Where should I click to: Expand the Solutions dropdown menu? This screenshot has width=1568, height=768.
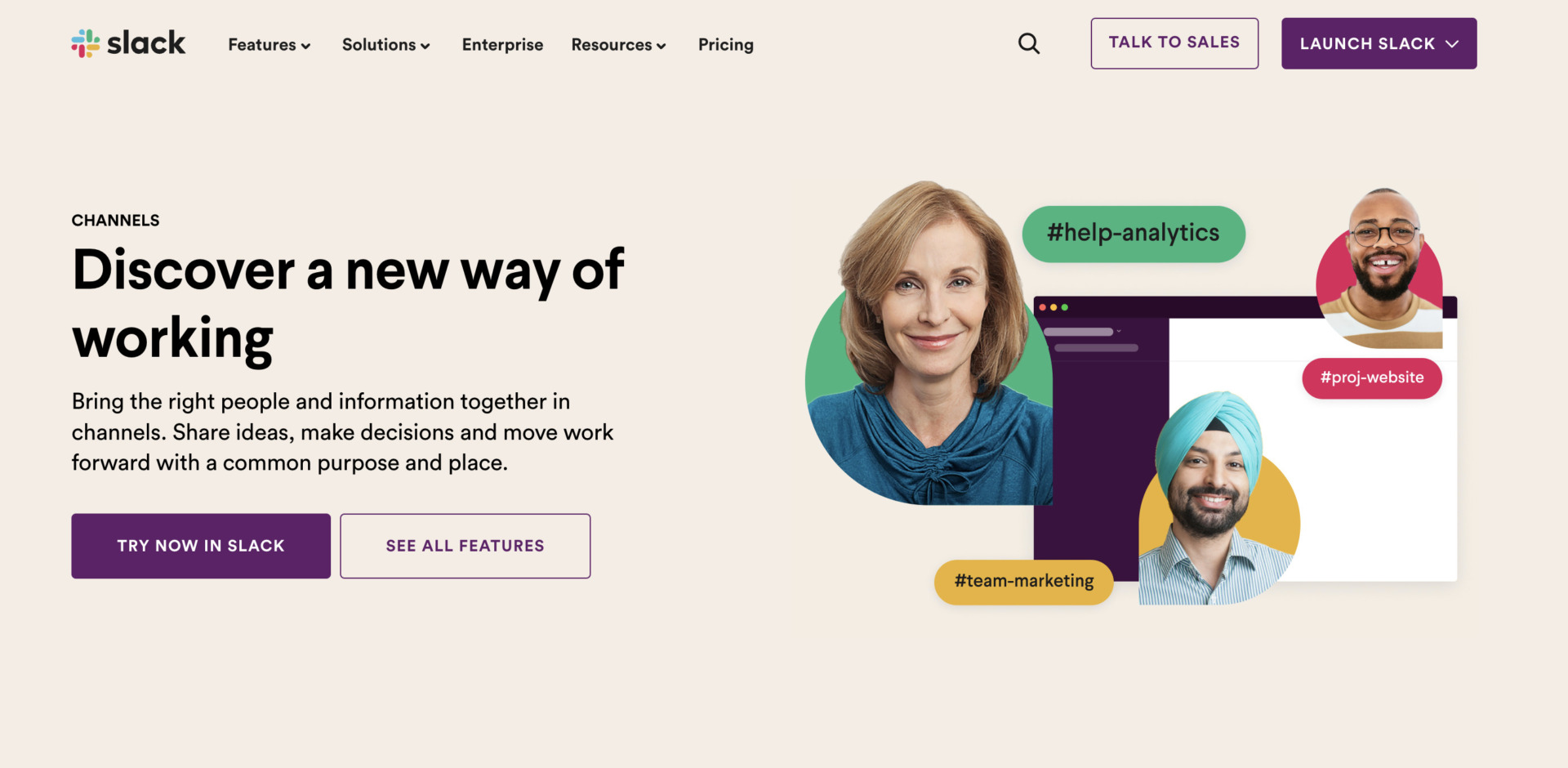[x=385, y=45]
